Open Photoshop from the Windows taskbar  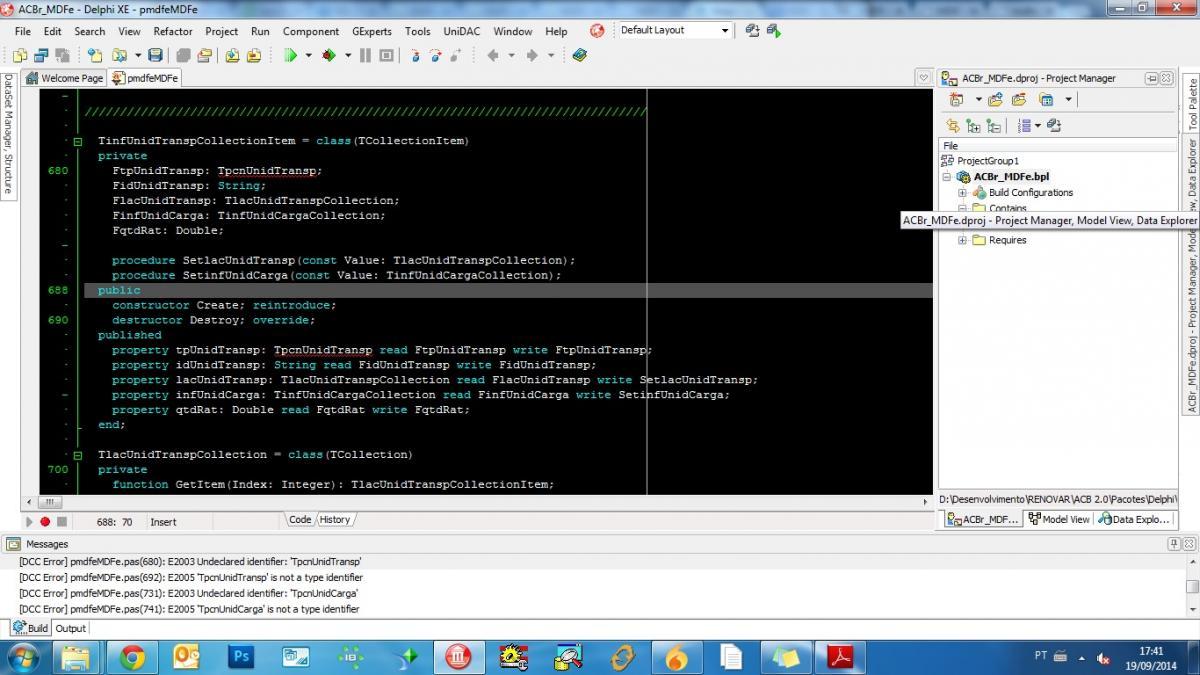click(x=241, y=657)
